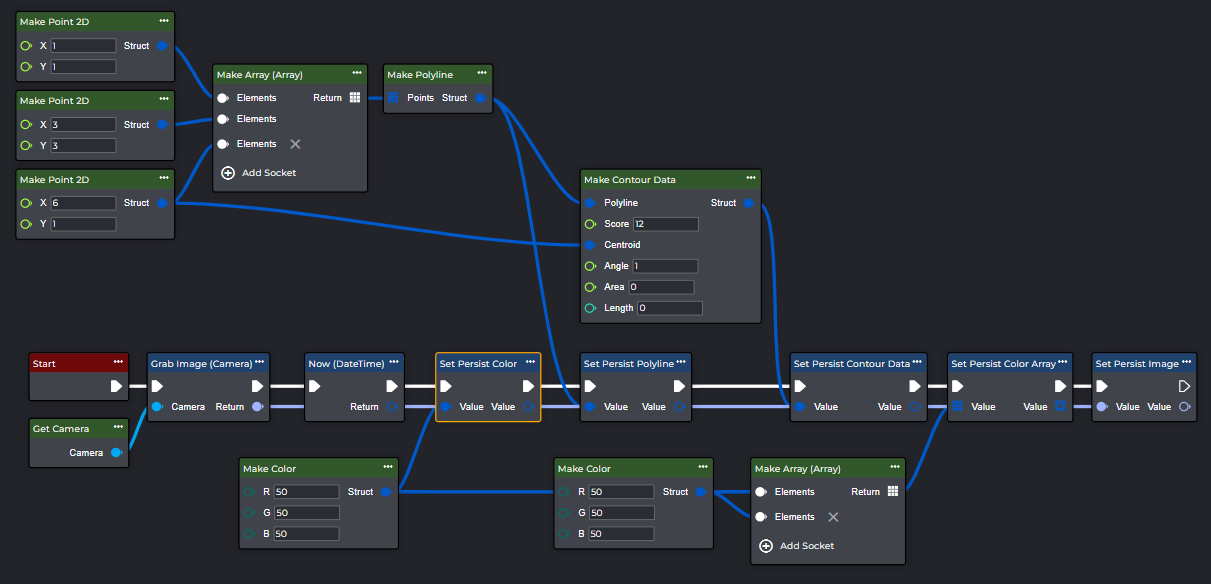
Task: Click the Angle input field in Make Contour Data
Action: (664, 266)
